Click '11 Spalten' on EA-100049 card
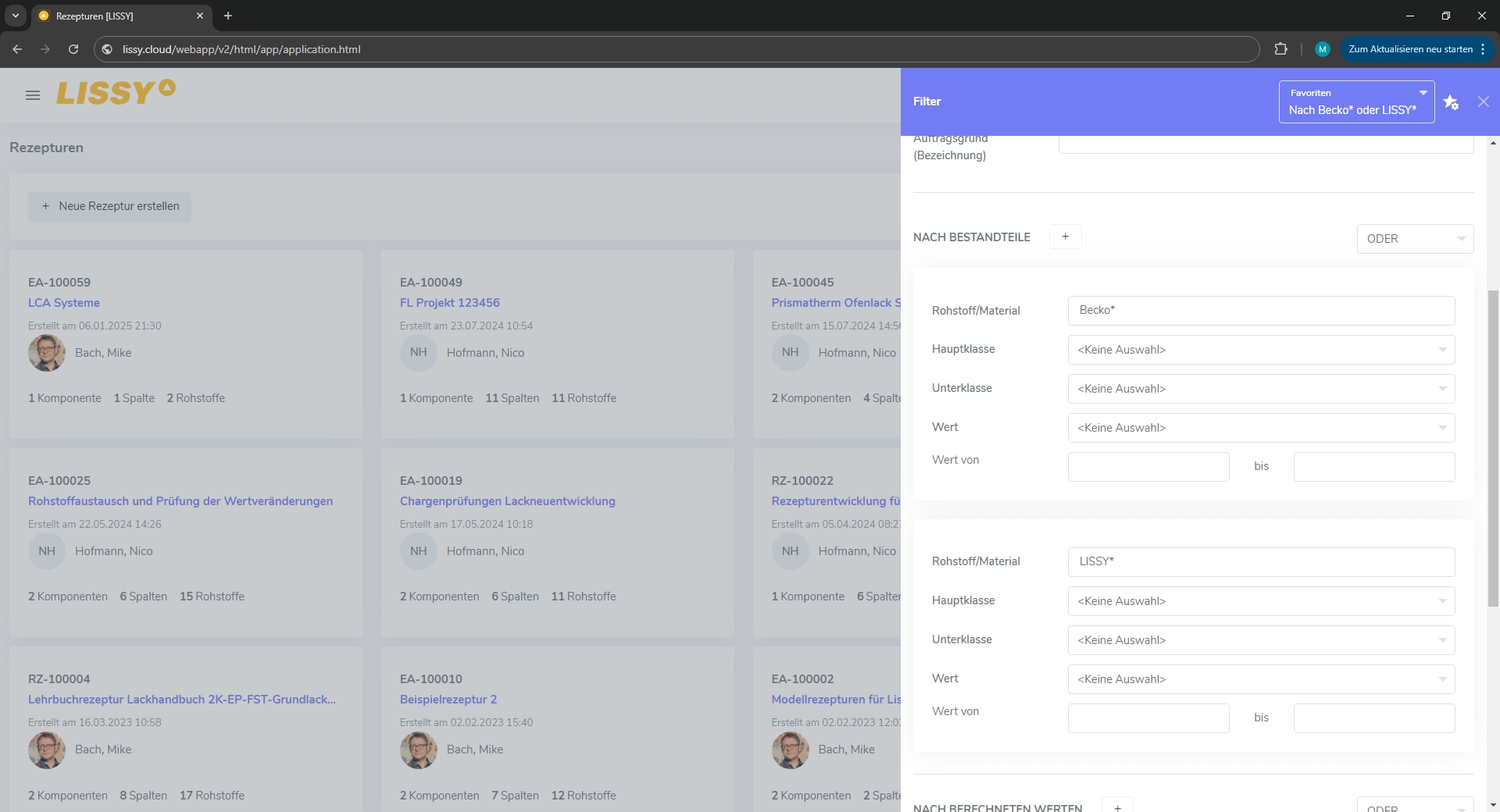The image size is (1500, 812). [512, 398]
